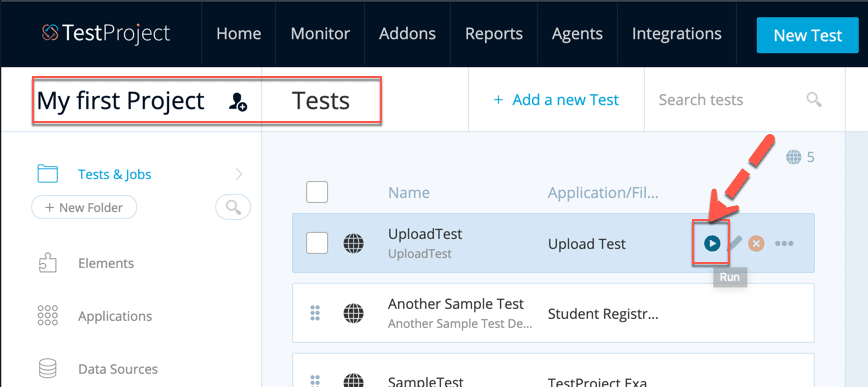Viewport: 868px width, 387px height.
Task: Click the Upload Test application cell
Action: tap(587, 244)
